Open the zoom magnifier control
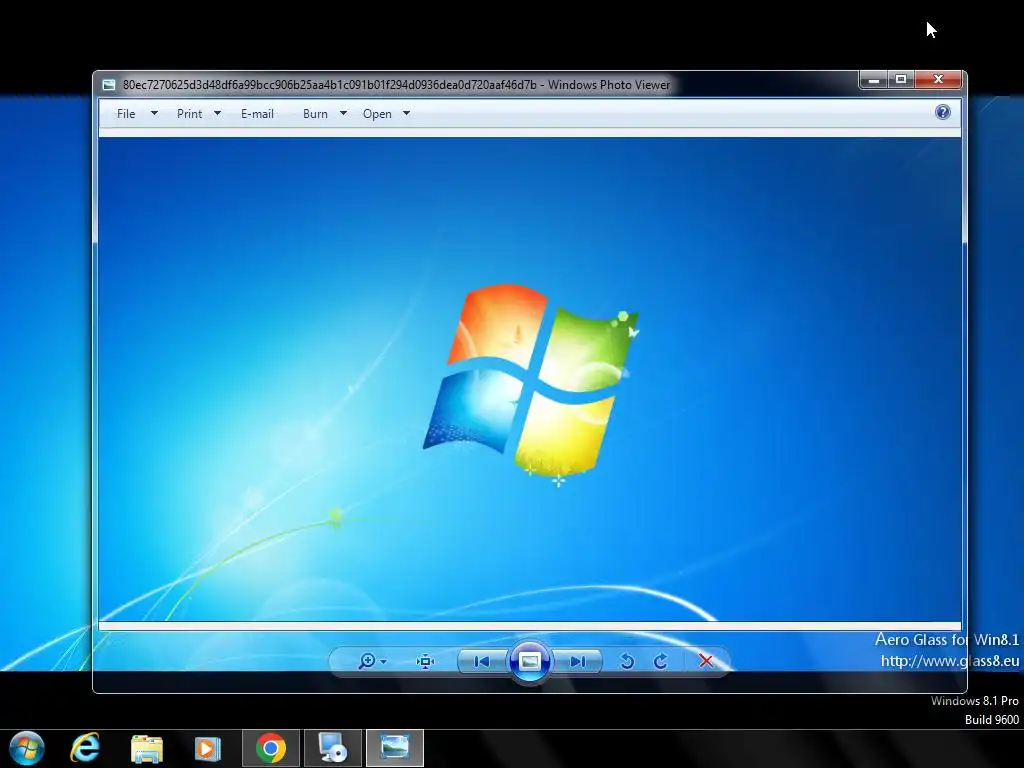Image resolution: width=1024 pixels, height=768 pixels. 372,662
